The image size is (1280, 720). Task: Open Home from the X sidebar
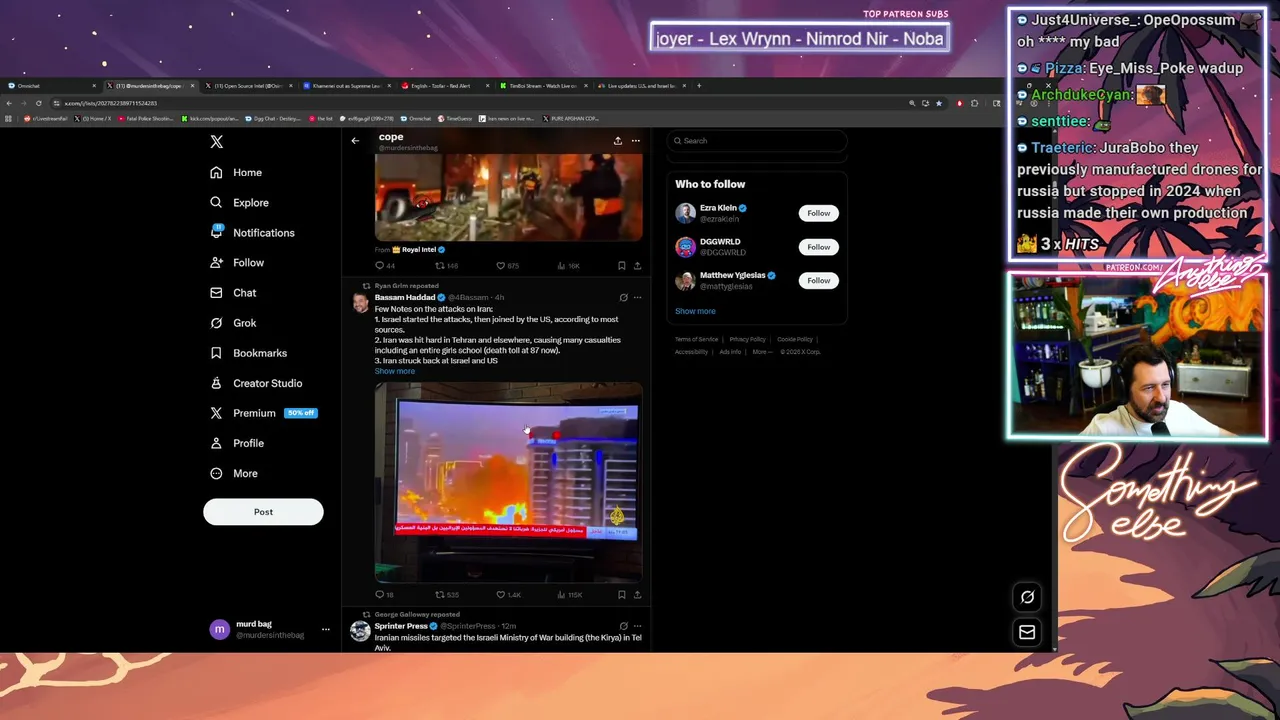point(236,173)
